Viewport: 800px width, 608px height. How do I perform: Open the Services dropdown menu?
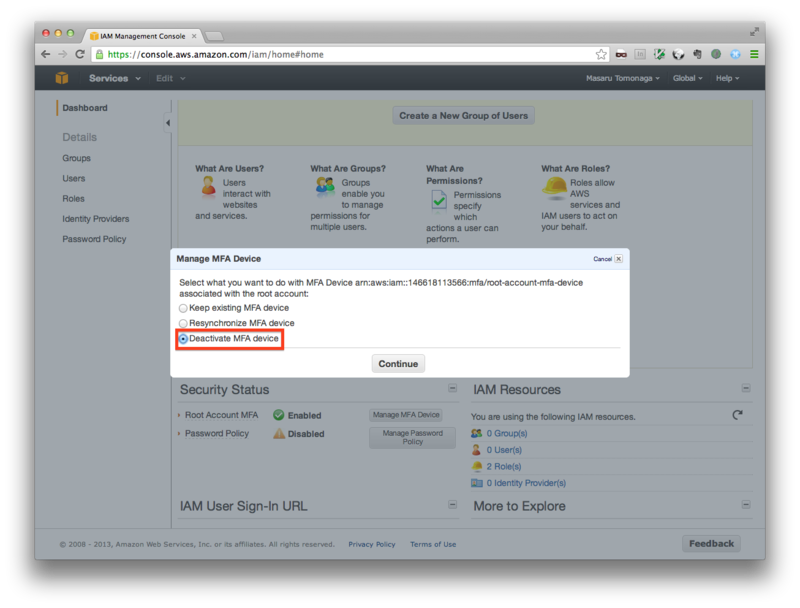coord(115,78)
